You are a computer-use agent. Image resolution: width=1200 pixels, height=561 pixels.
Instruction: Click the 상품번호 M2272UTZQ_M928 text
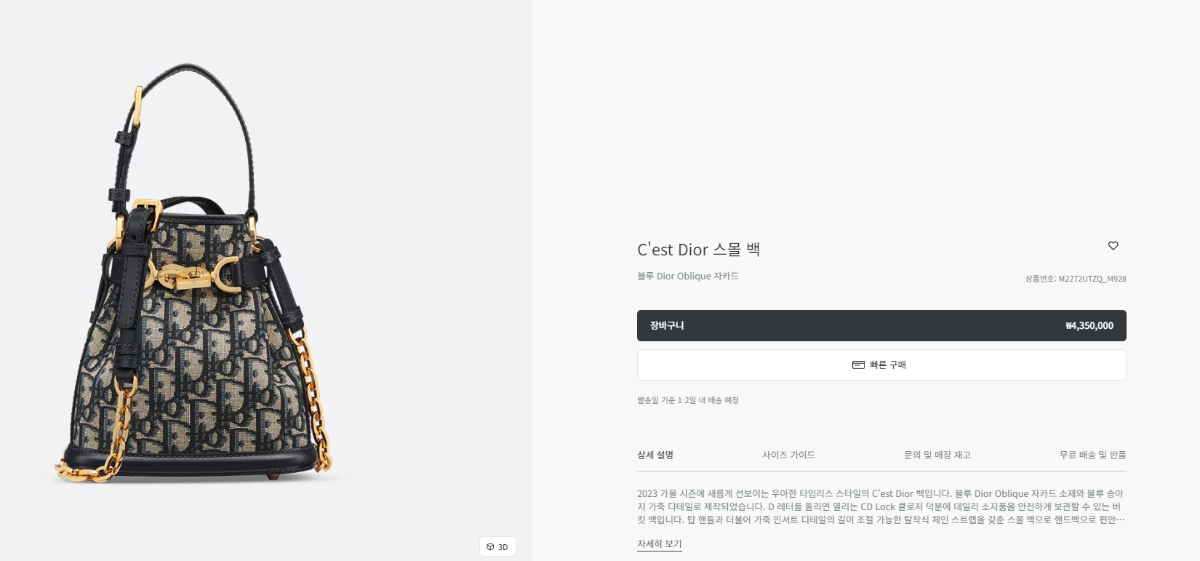tap(1075, 279)
